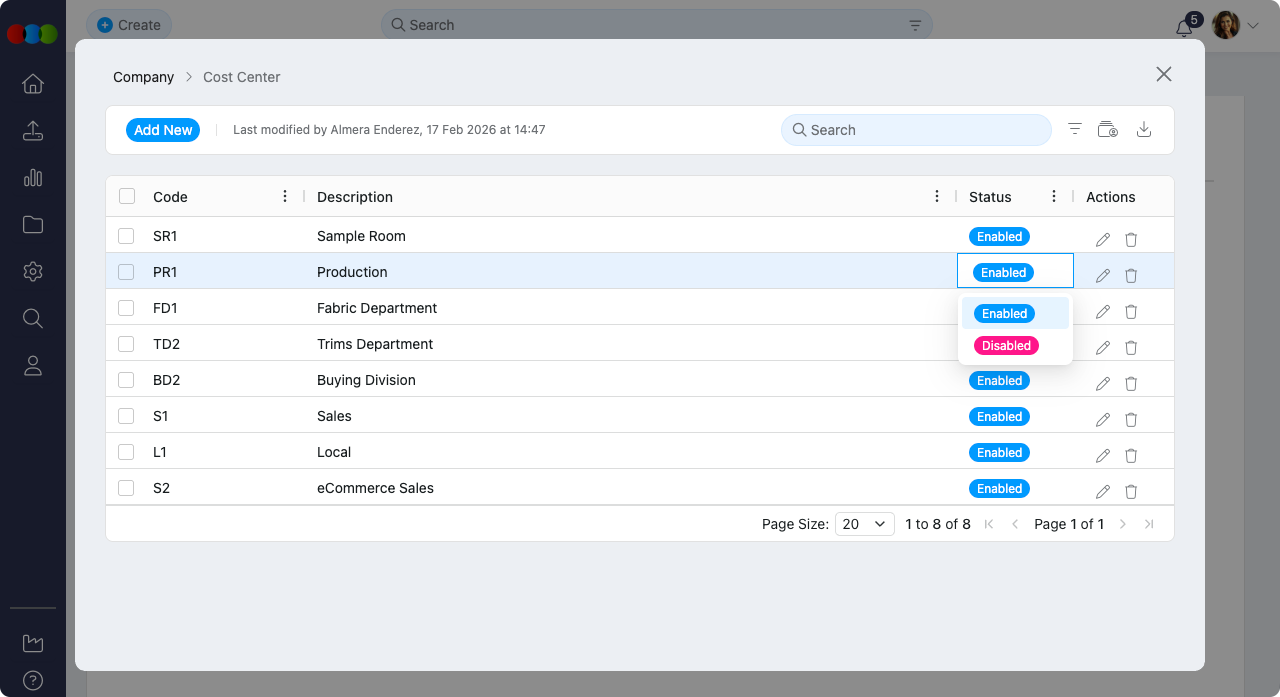Open the filter icon beside modal search
Image resolution: width=1280 pixels, height=697 pixels.
click(1075, 130)
